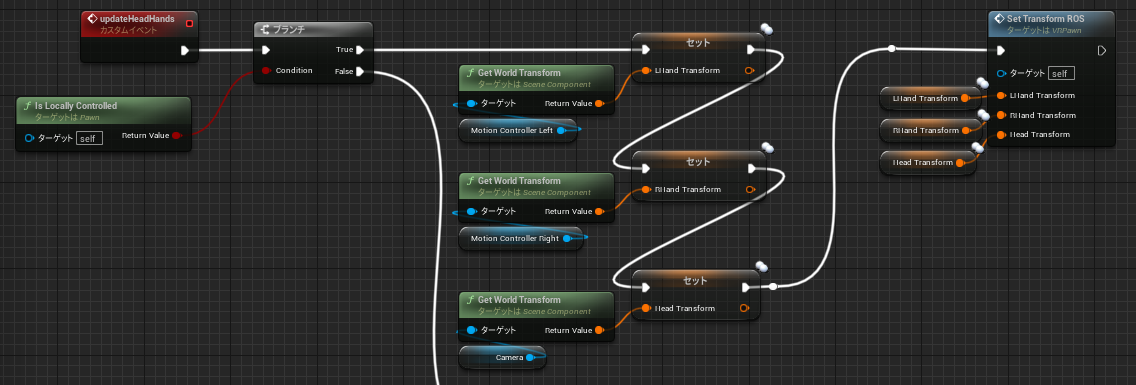Image resolution: width=1136 pixels, height=385 pixels.
Task: Click the RHand Transform getter variable node
Action: tap(928, 131)
